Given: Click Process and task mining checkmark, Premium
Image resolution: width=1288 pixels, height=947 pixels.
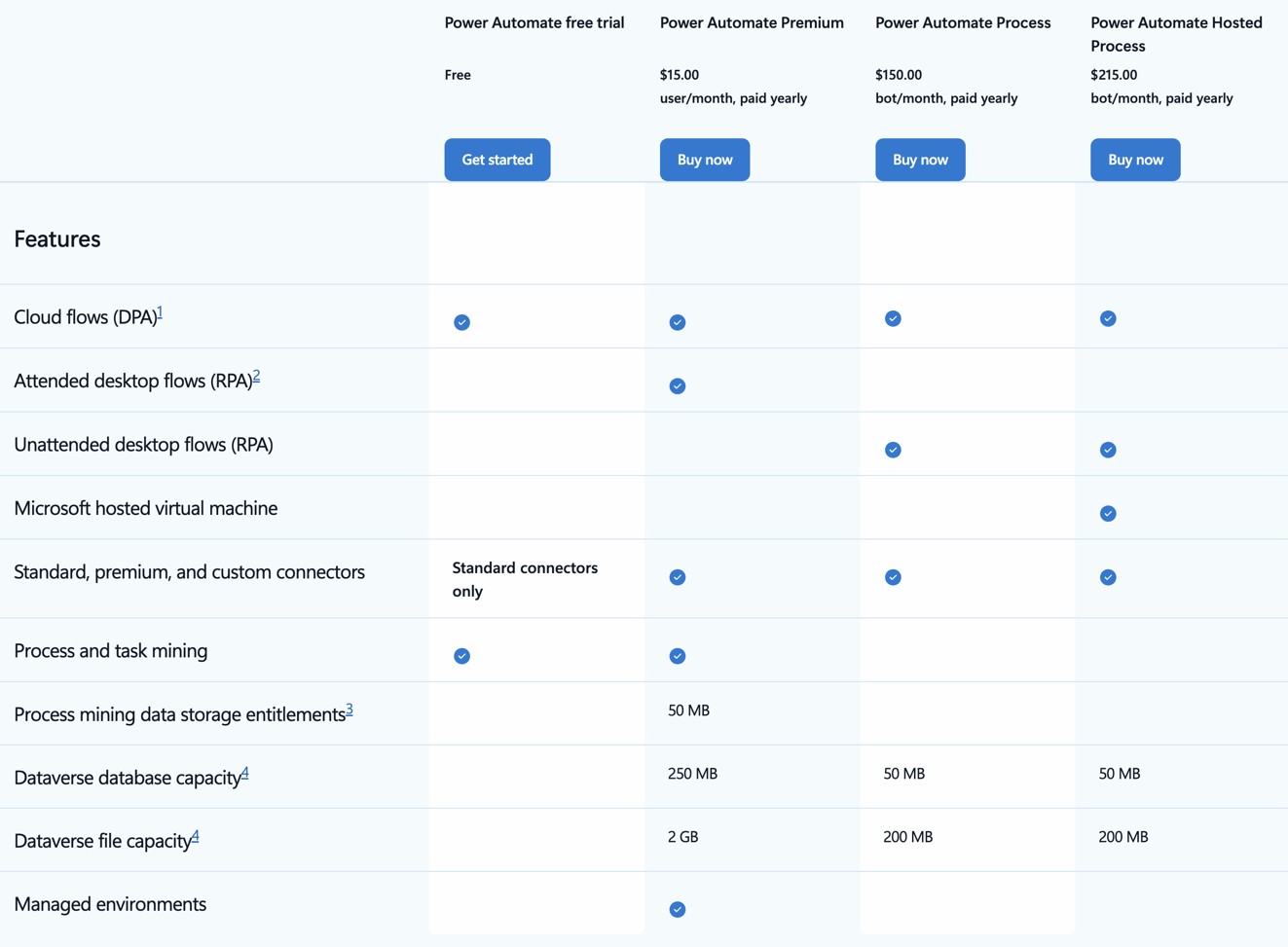Looking at the screenshot, I should (678, 656).
